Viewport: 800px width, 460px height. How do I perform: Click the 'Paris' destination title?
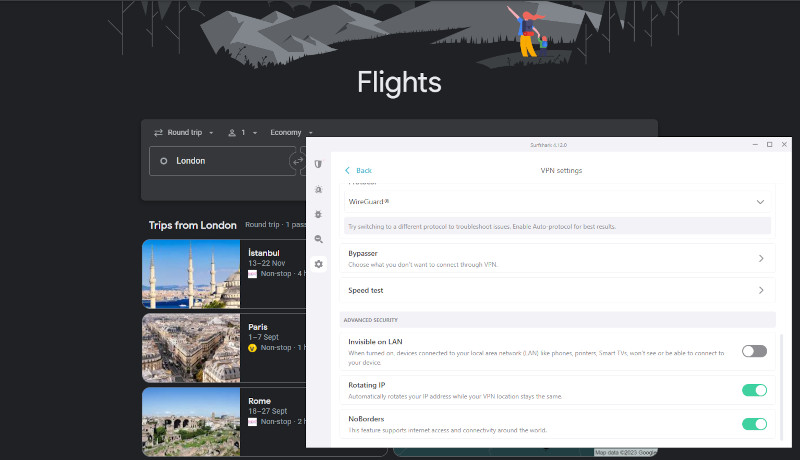click(258, 327)
